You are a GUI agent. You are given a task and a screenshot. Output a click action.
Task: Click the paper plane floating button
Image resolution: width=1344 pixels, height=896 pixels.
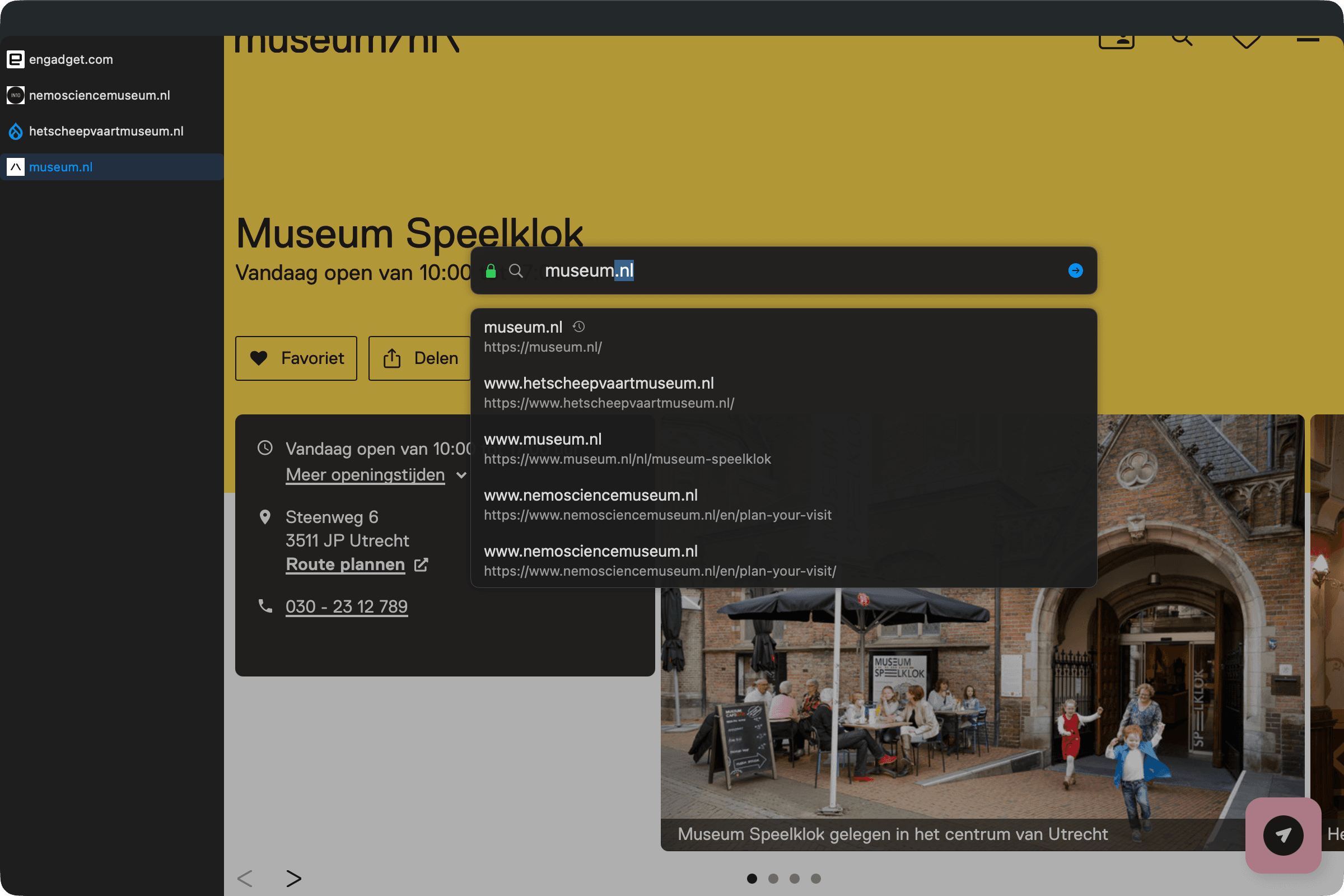tap(1284, 836)
